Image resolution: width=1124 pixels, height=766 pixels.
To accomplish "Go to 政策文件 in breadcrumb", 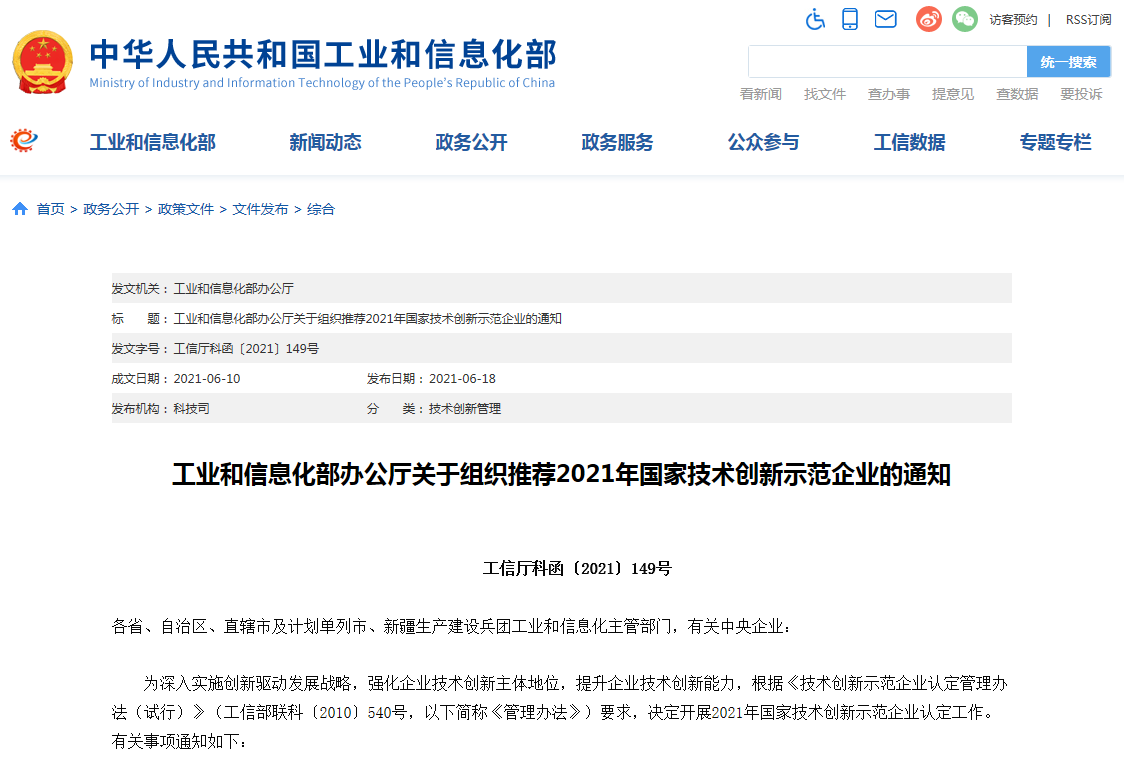I will (186, 209).
